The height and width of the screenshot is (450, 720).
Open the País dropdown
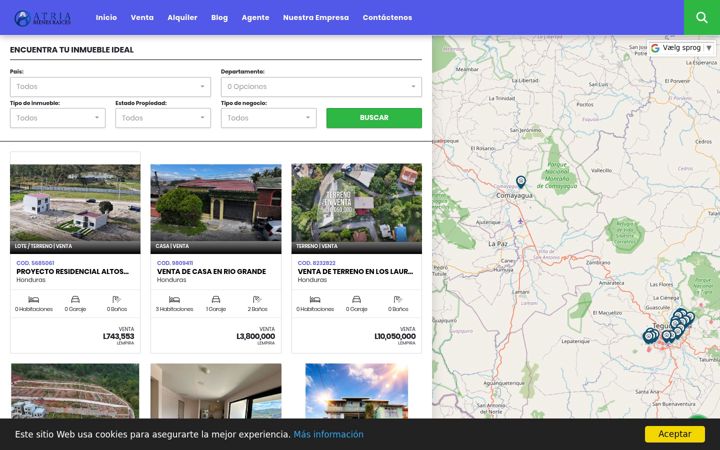pyautogui.click(x=110, y=87)
